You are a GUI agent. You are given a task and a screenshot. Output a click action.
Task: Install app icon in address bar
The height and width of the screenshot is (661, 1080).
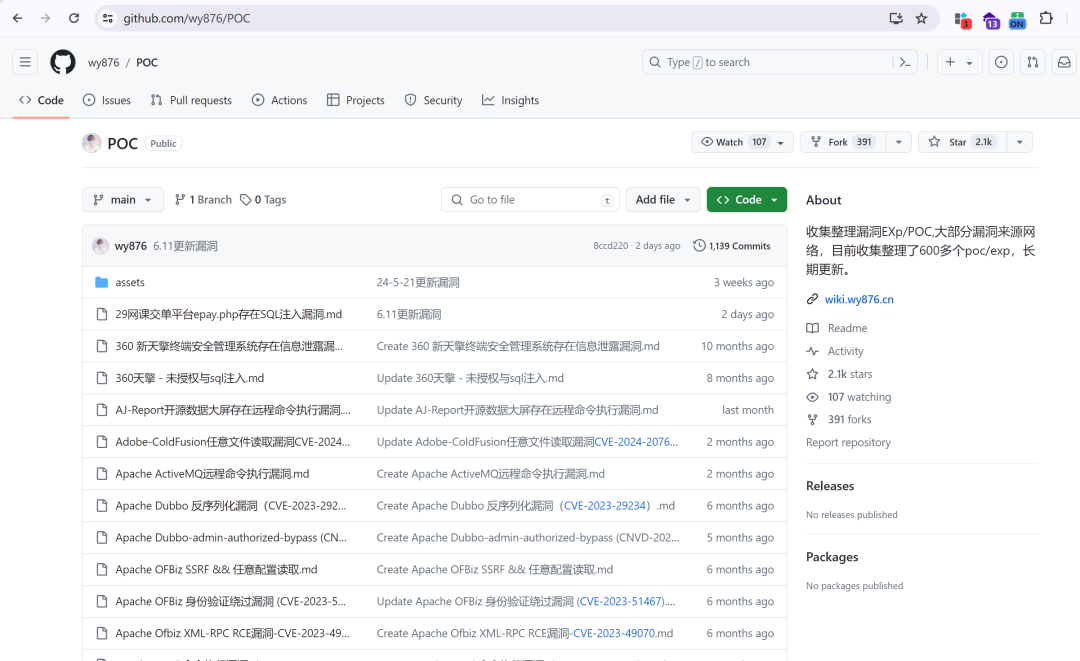pyautogui.click(x=895, y=19)
